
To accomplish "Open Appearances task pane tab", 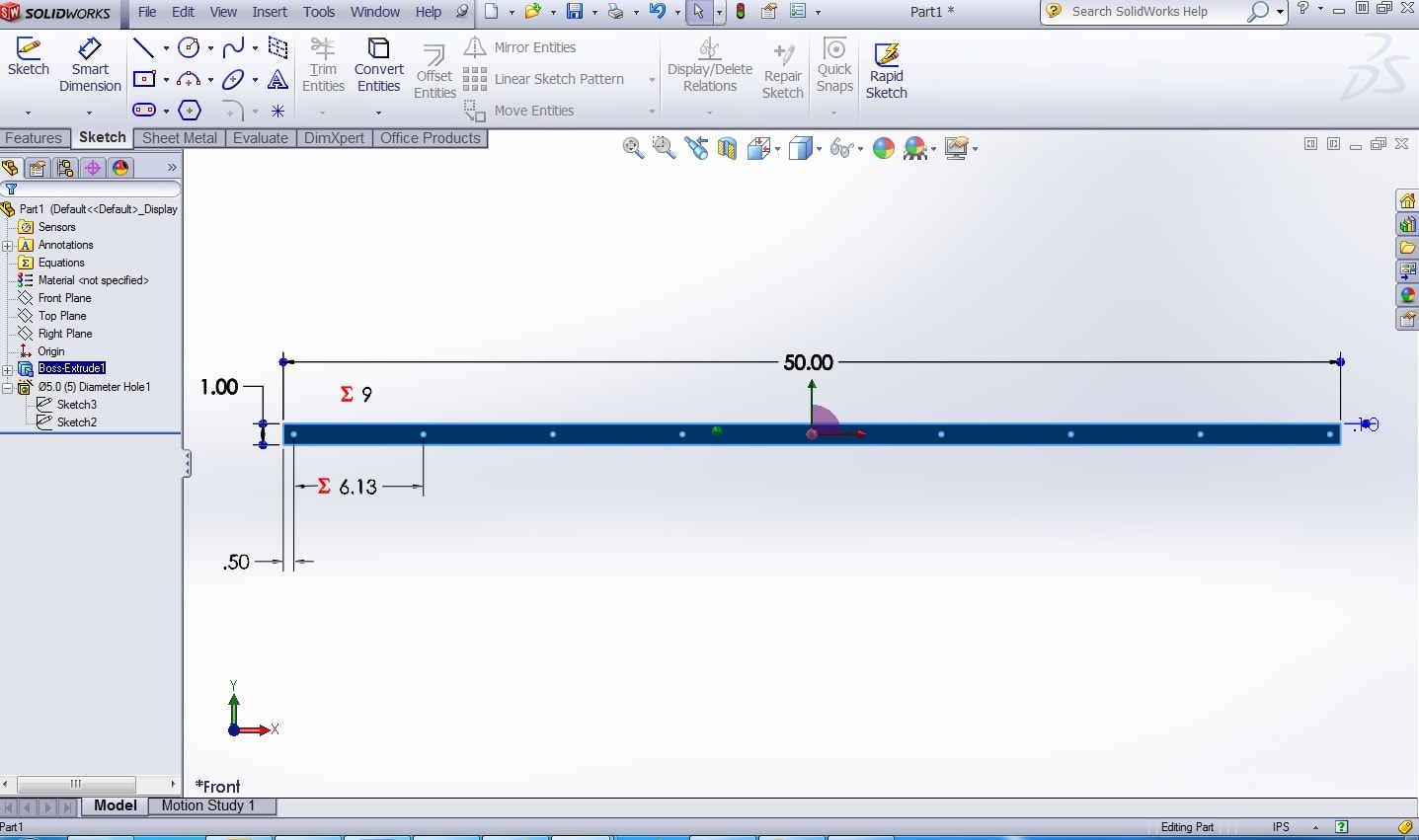I will pos(1407,295).
